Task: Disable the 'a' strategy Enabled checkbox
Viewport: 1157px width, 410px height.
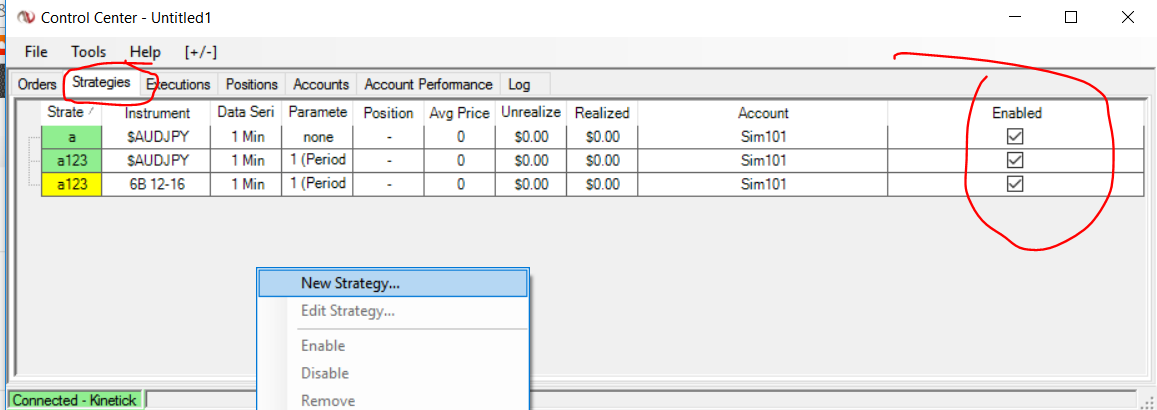Action: point(1015,137)
